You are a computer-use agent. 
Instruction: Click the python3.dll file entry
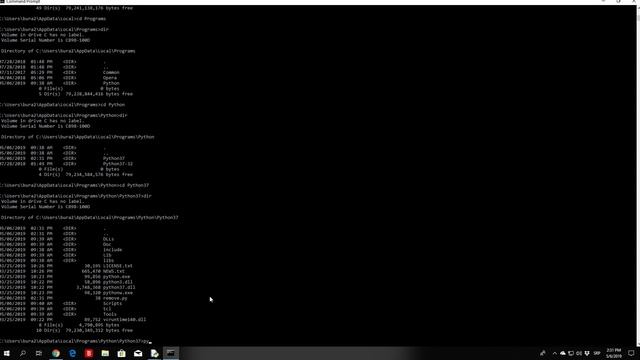pyautogui.click(x=118, y=282)
